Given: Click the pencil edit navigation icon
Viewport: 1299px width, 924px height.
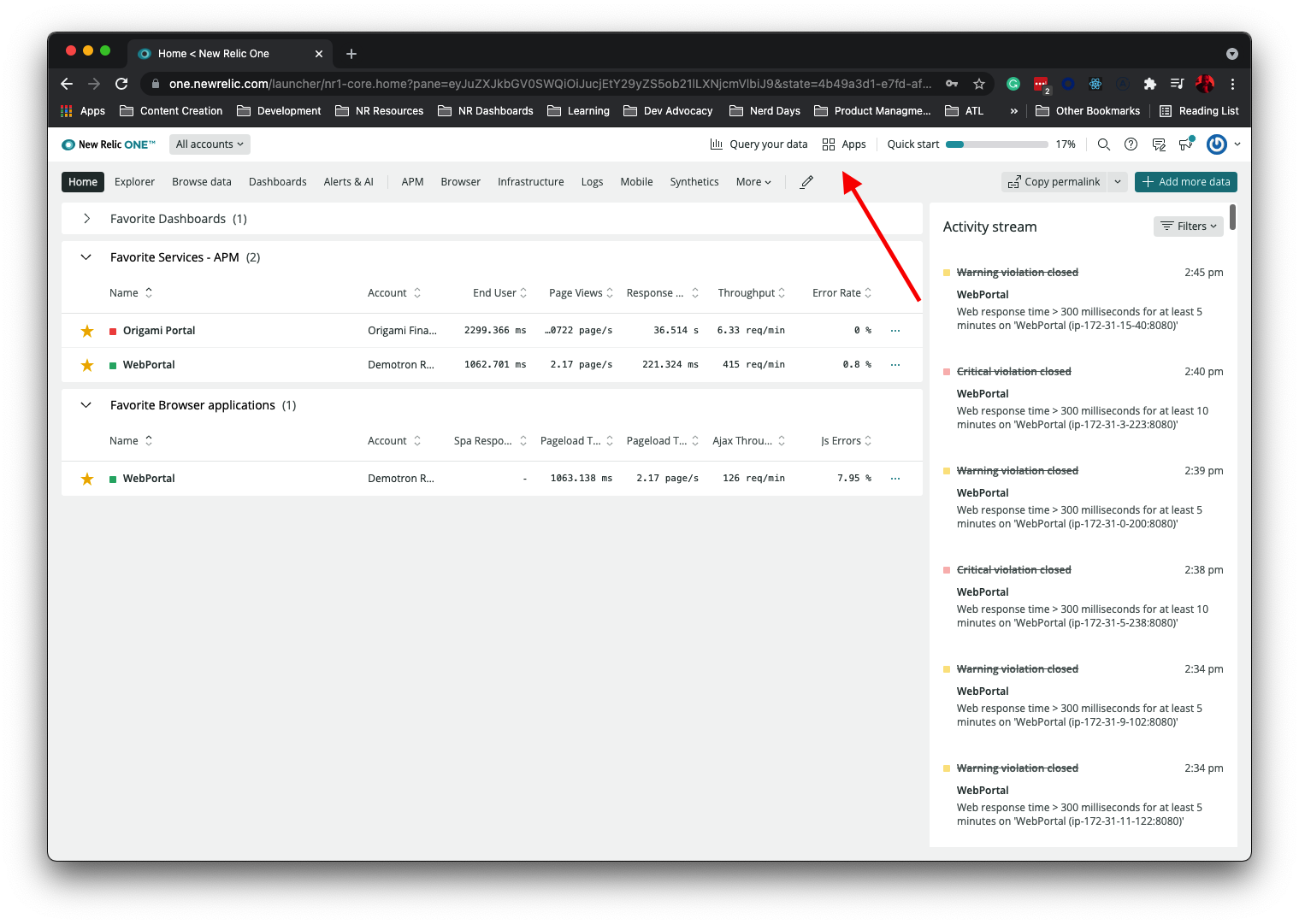Looking at the screenshot, I should [x=806, y=182].
